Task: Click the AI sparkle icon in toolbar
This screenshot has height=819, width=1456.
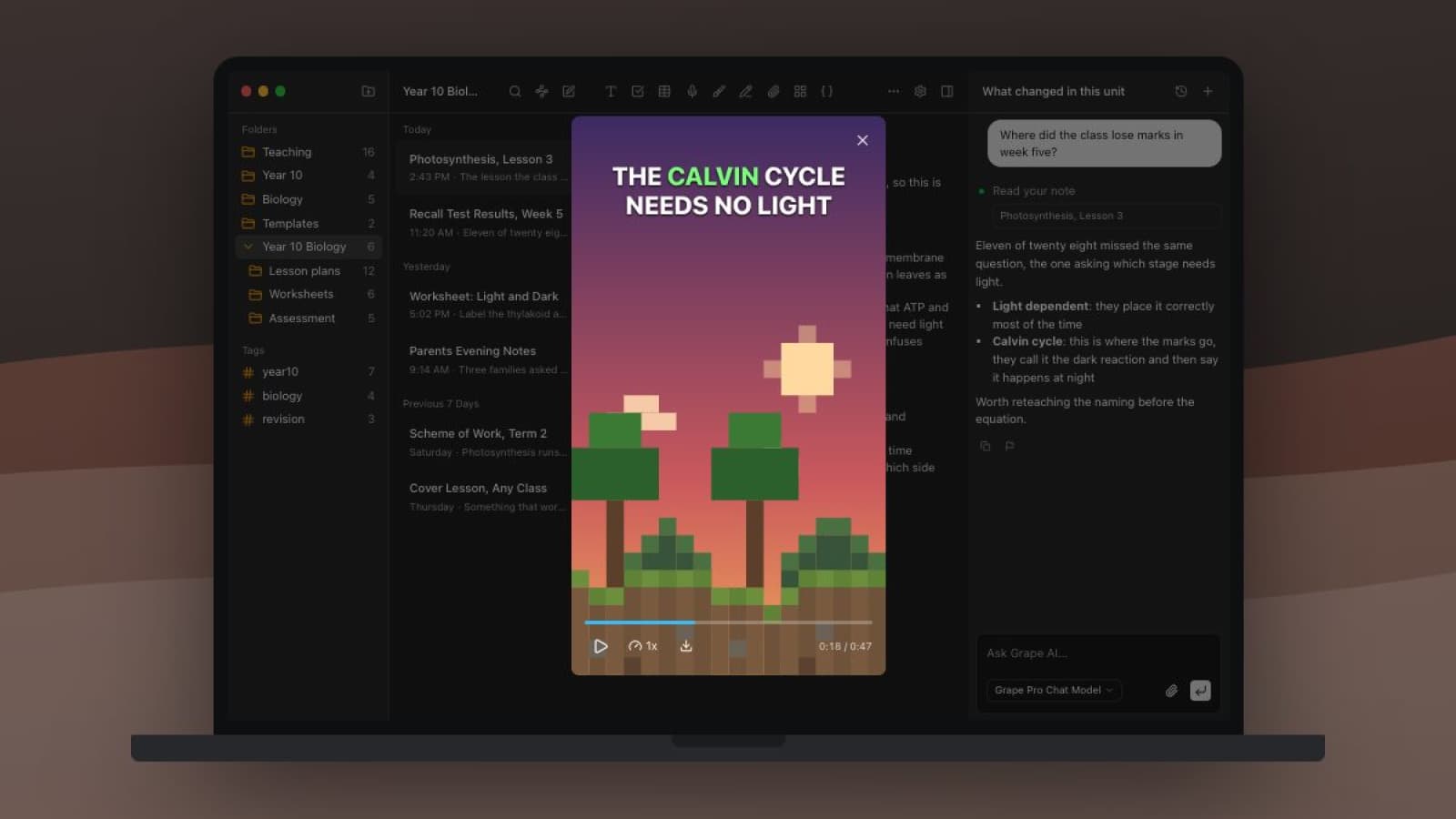Action: coord(541,91)
